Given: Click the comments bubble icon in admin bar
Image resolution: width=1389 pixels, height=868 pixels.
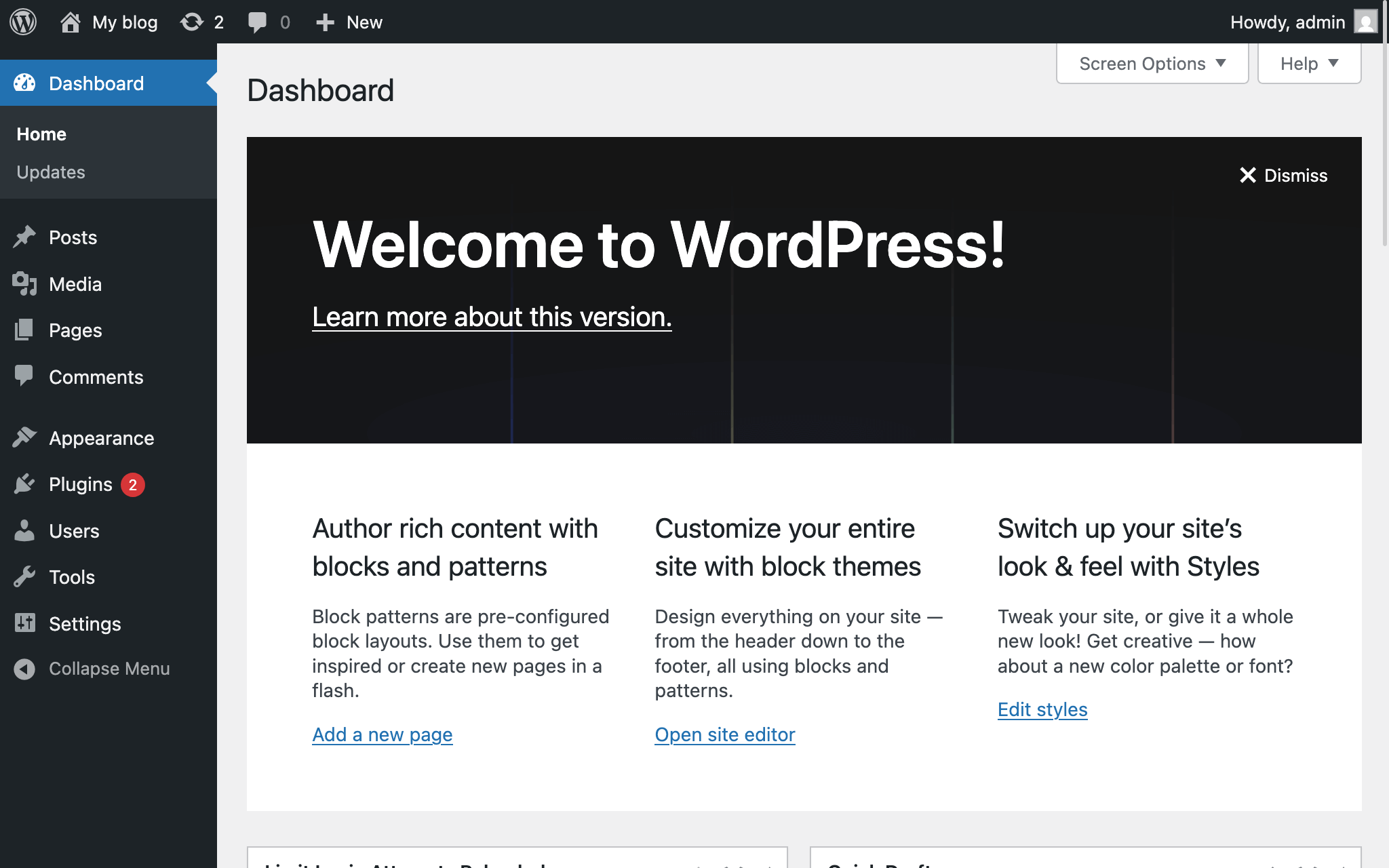Looking at the screenshot, I should click(x=257, y=22).
